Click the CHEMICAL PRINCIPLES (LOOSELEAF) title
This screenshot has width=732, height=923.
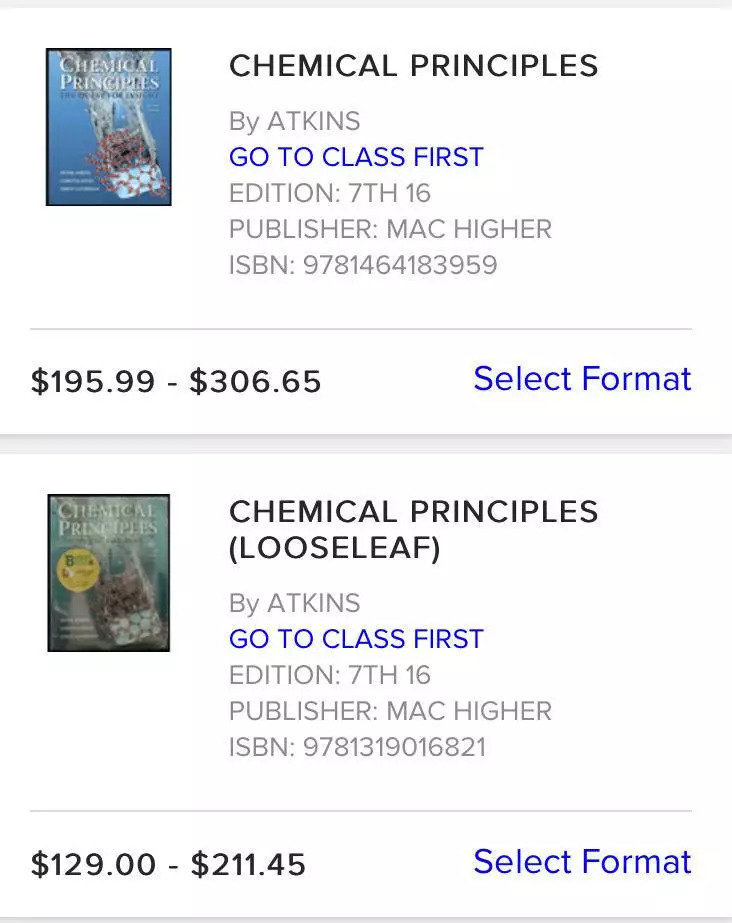(413, 529)
